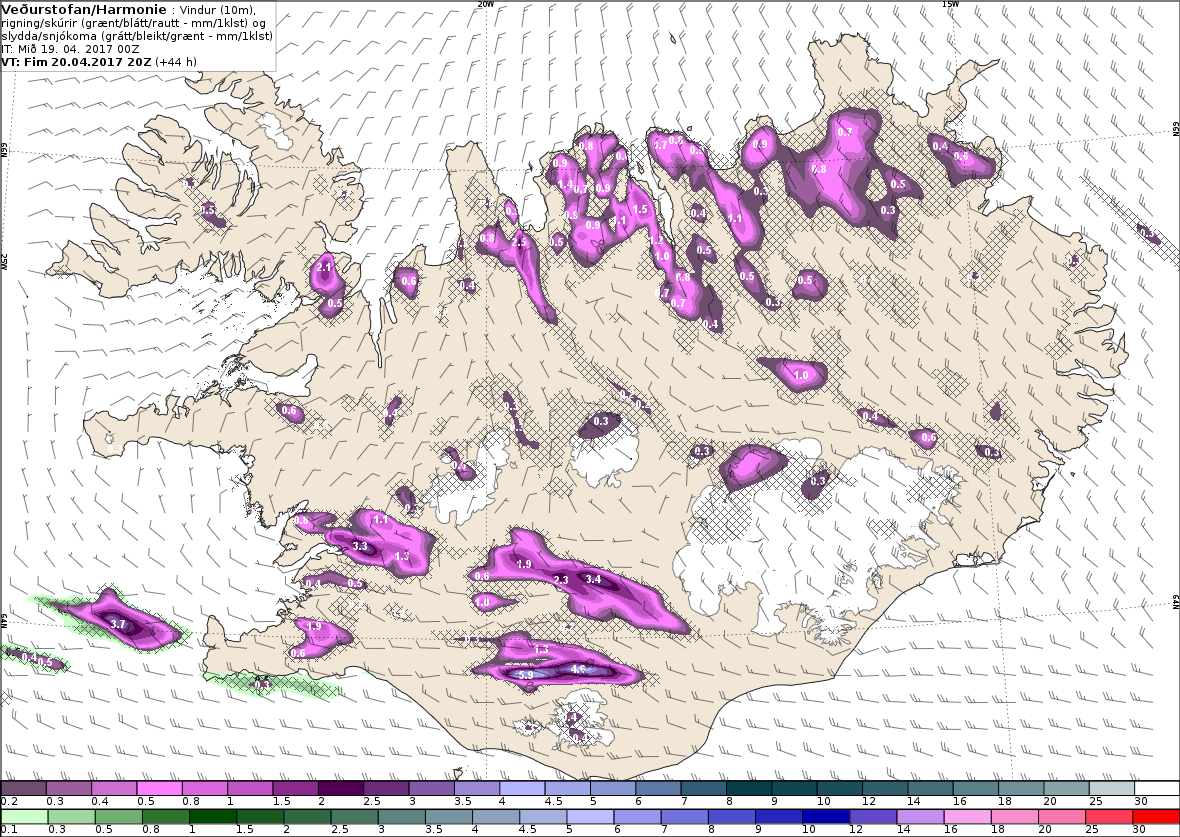Screen dimensions: 1180x837
Task: Click the 2.5 precipitation value label
Action: (519, 242)
